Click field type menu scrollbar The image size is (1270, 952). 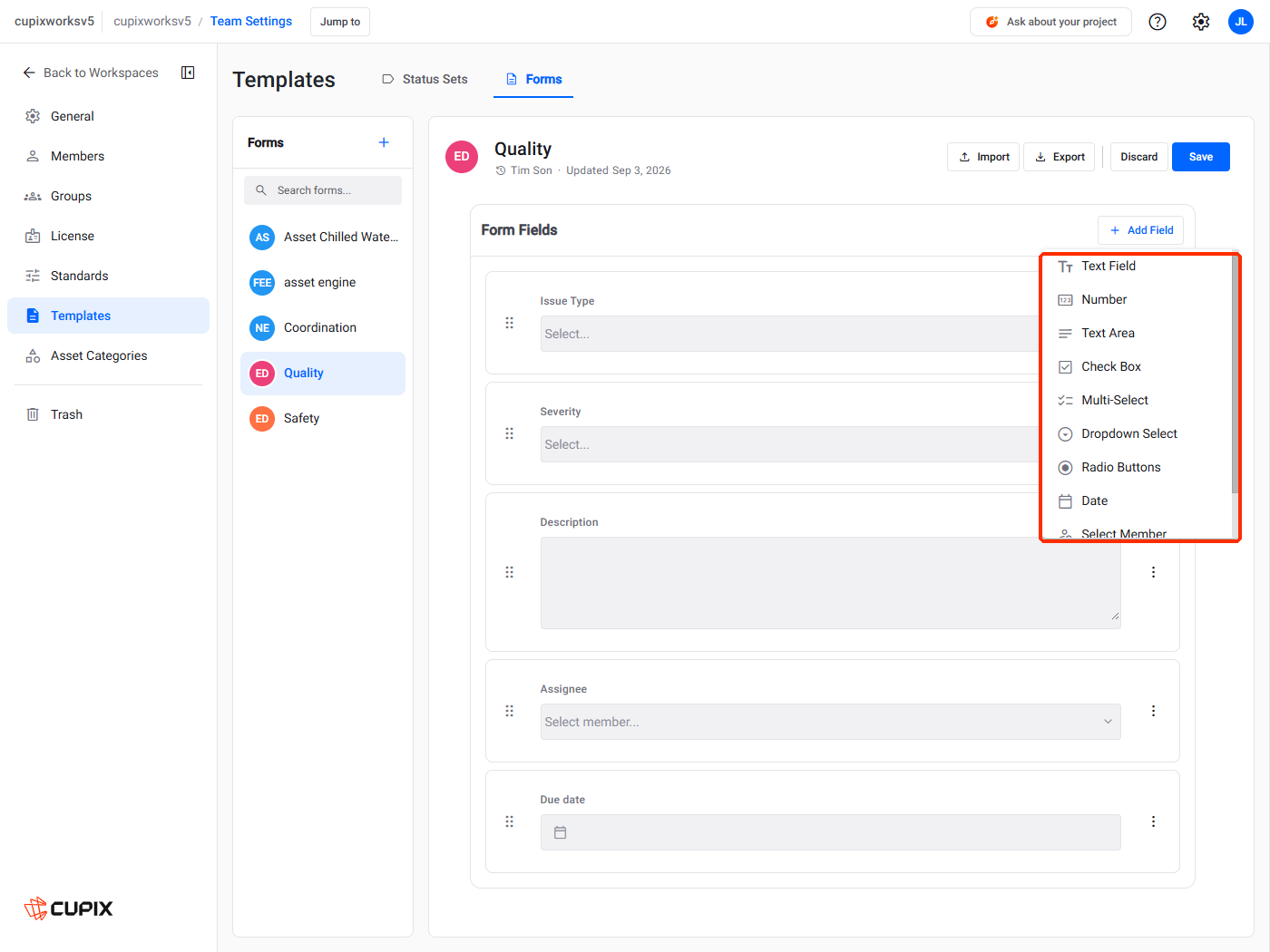(x=1235, y=375)
